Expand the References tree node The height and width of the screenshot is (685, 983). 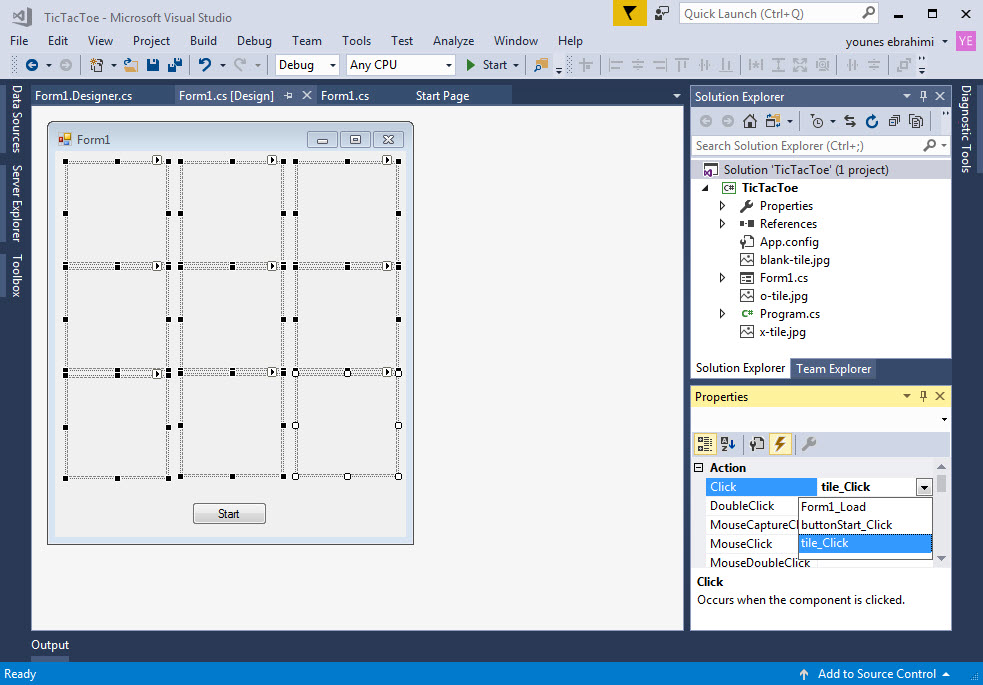tap(722, 223)
